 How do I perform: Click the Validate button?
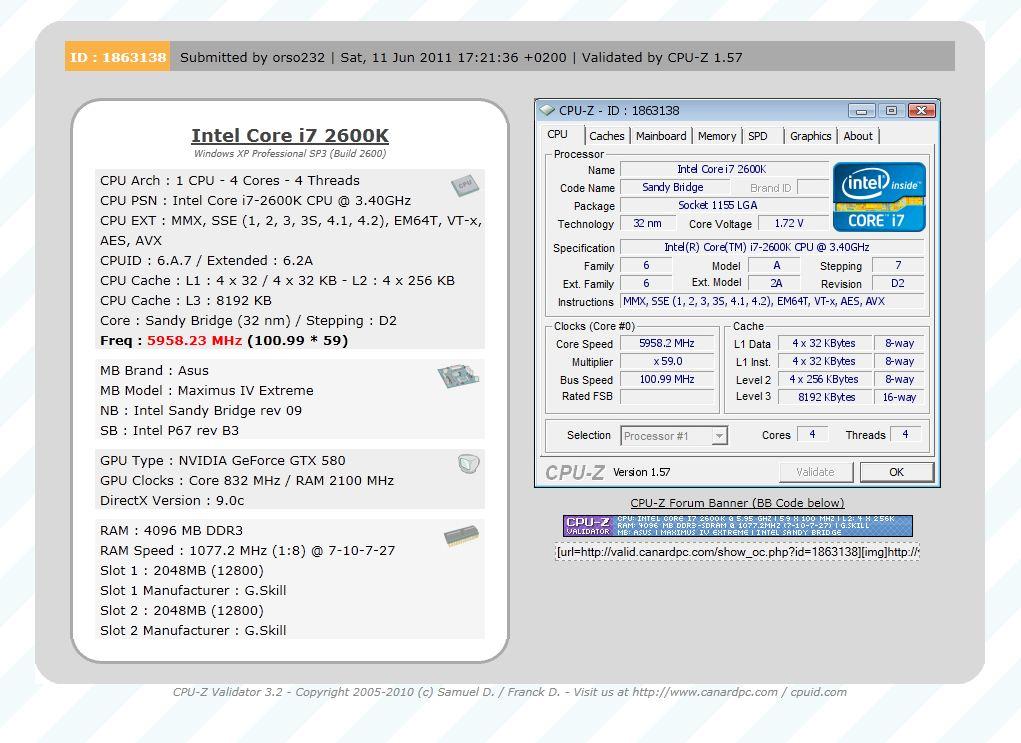815,472
